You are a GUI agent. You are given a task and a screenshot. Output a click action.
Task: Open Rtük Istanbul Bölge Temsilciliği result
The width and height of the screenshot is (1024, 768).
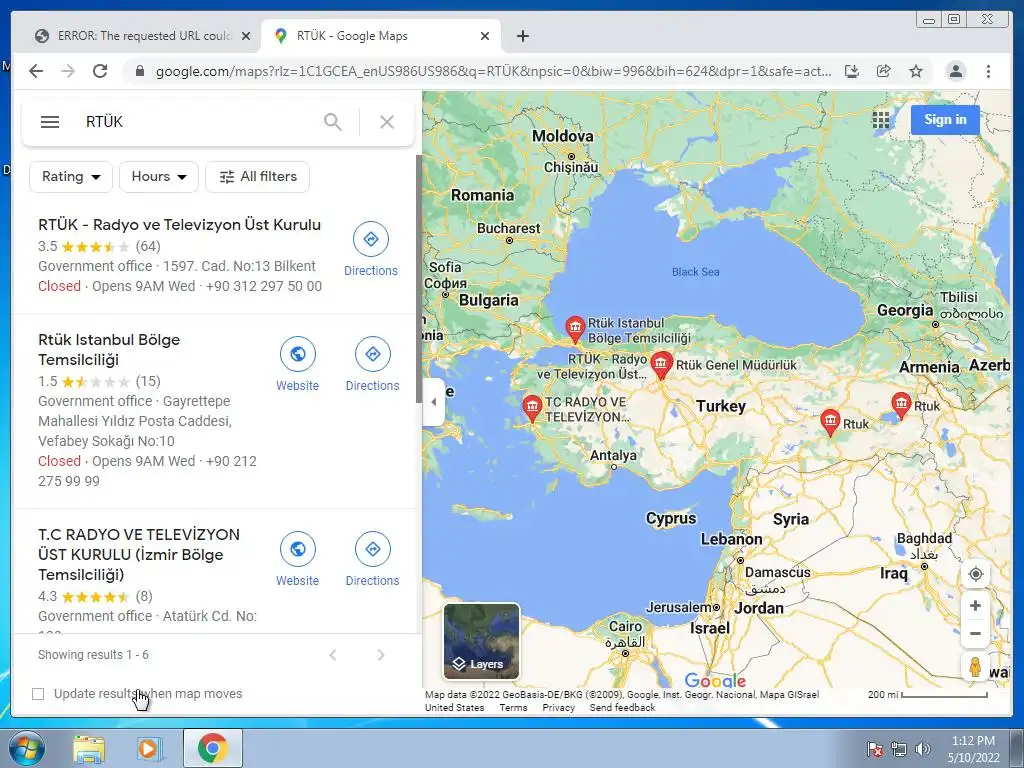[109, 349]
